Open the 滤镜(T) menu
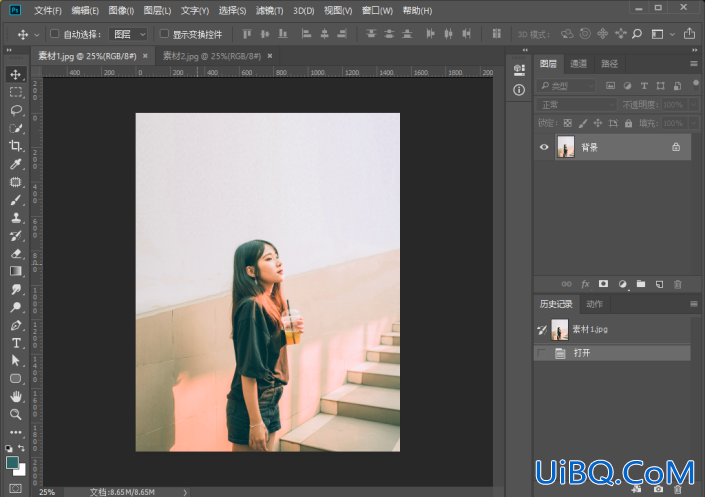Image resolution: width=705 pixels, height=497 pixels. (269, 10)
